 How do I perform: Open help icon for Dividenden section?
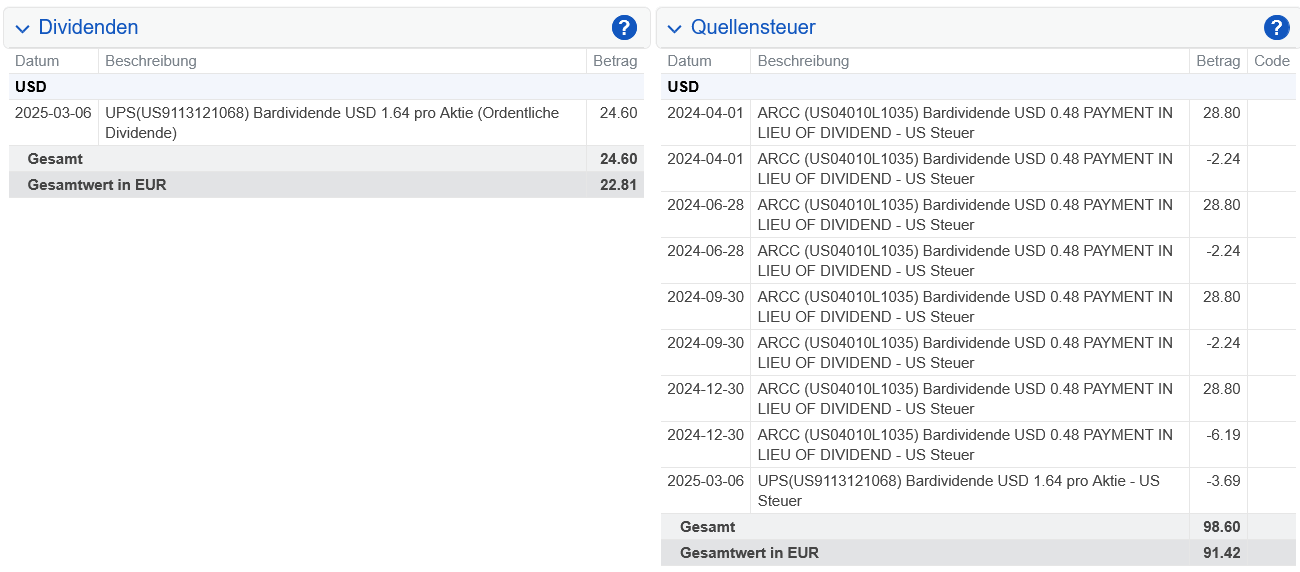coord(624,28)
